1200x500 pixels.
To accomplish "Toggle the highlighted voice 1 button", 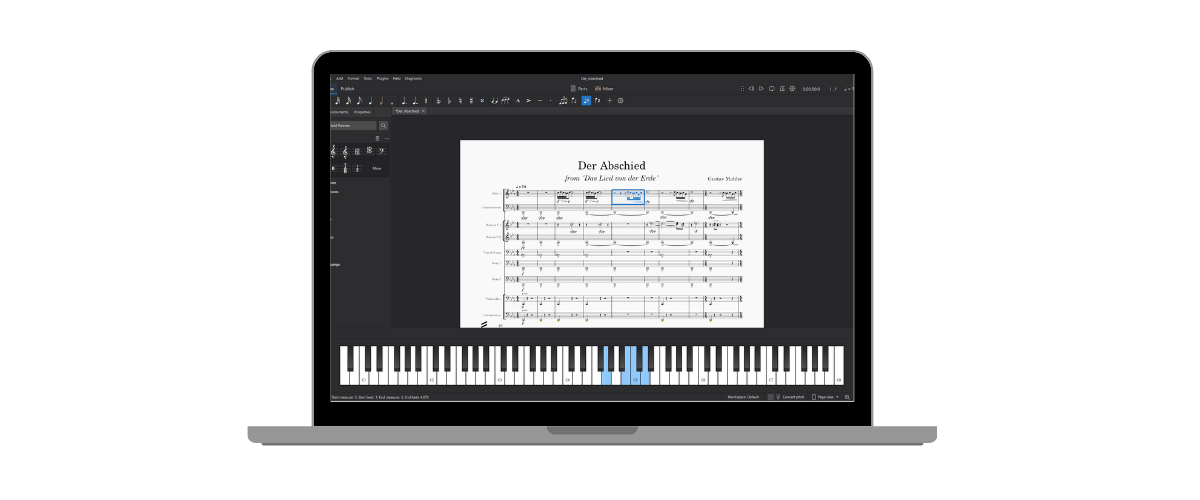I will coord(586,100).
